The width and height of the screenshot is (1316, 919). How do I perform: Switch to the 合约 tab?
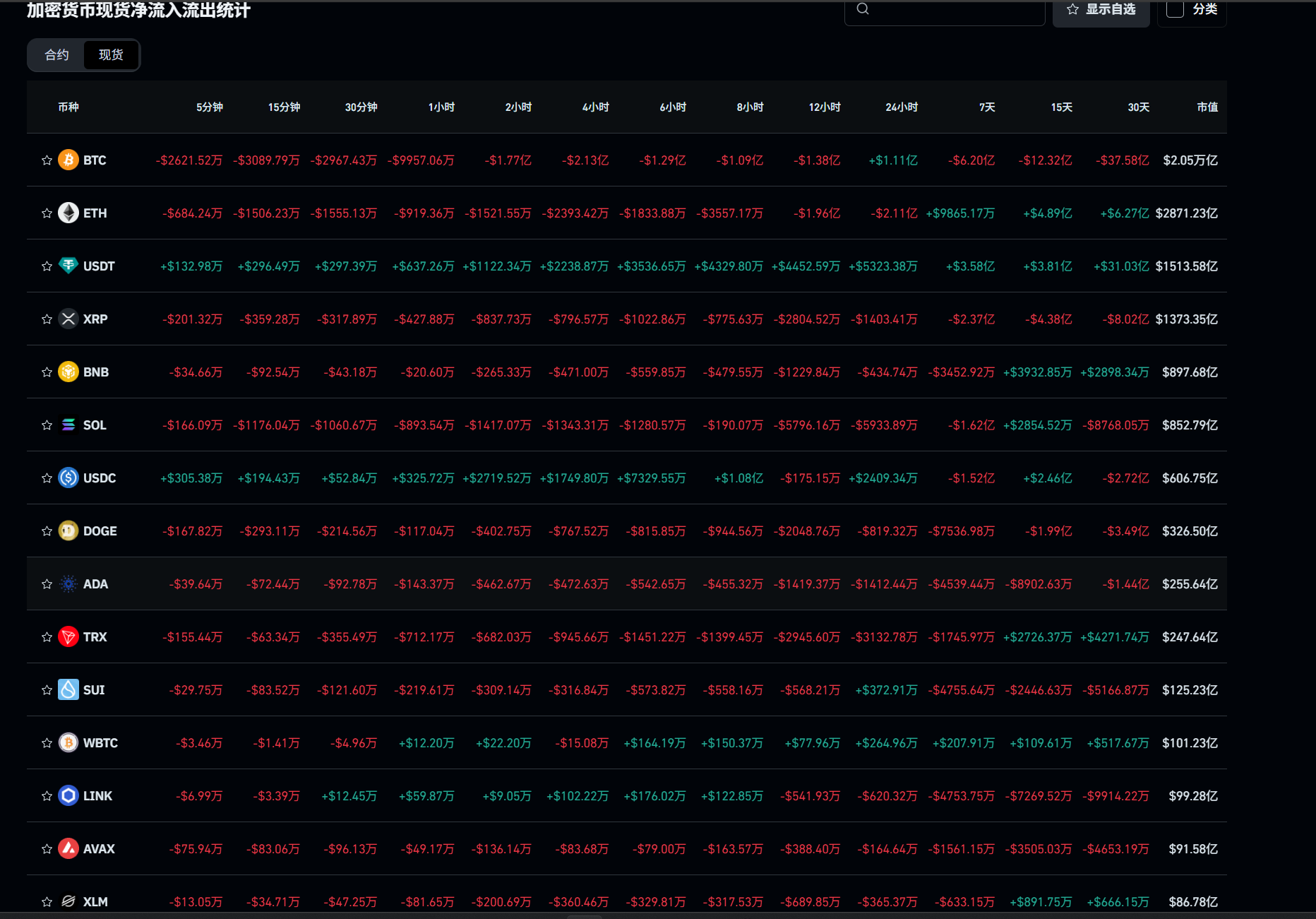point(56,55)
